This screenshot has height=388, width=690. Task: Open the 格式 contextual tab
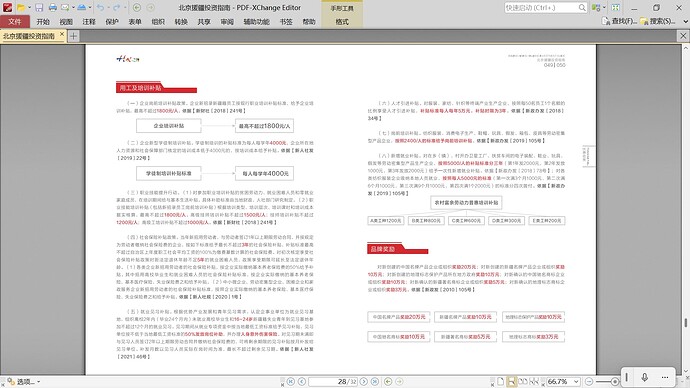point(342,22)
